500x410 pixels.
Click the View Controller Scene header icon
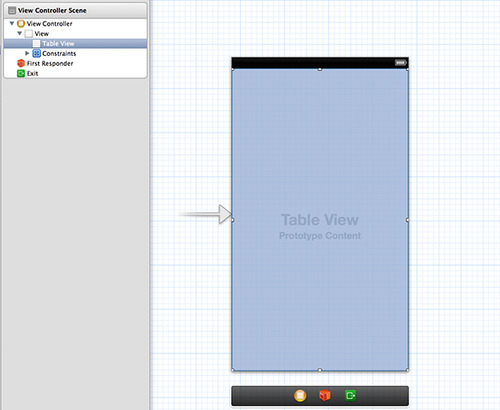pyautogui.click(x=12, y=10)
